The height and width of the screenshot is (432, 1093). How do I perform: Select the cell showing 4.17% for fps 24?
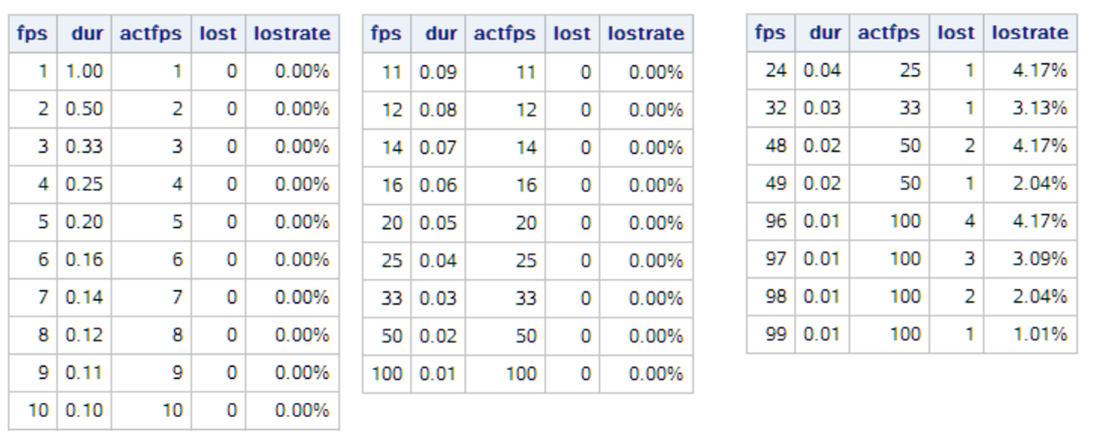1030,70
